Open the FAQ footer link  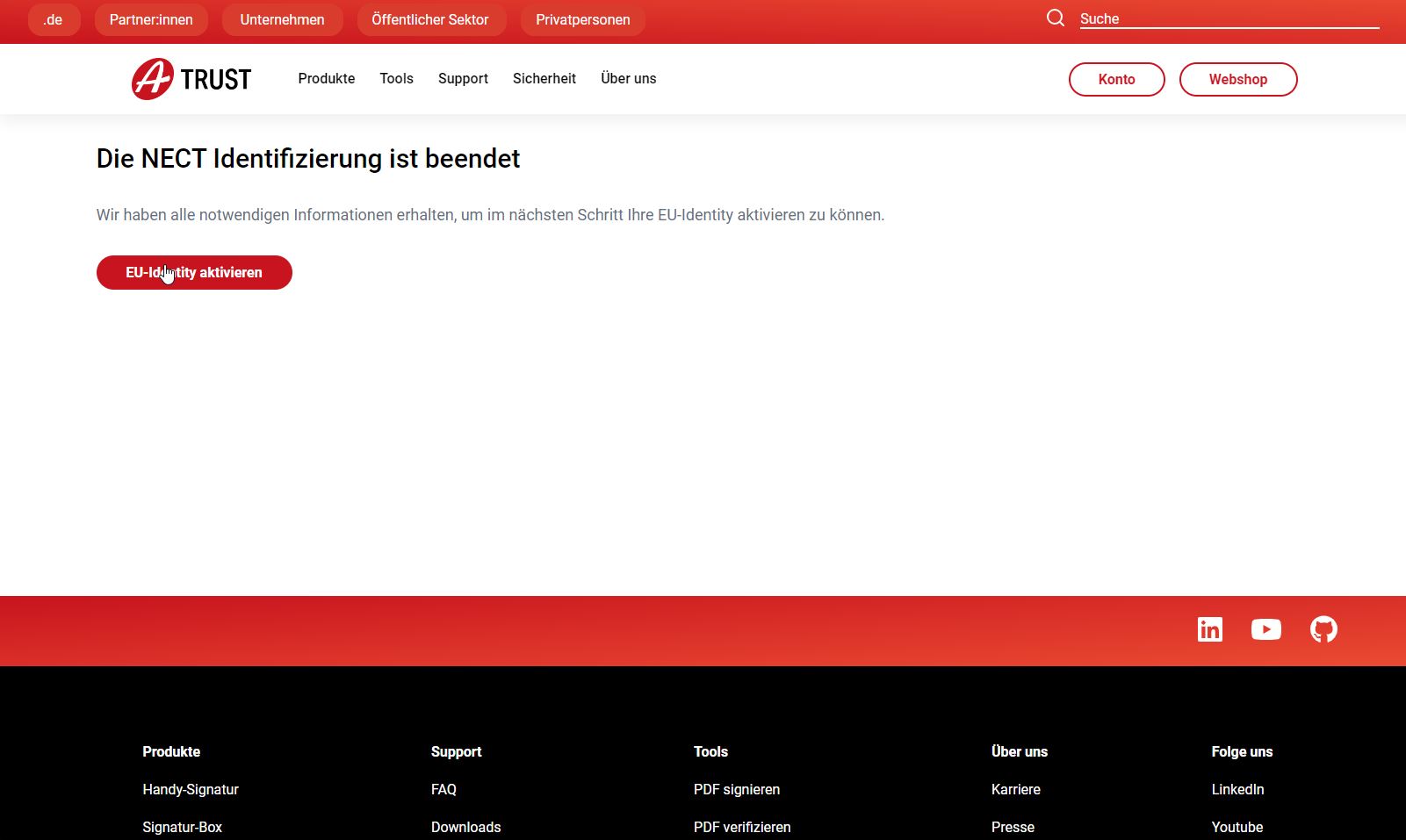click(x=443, y=789)
